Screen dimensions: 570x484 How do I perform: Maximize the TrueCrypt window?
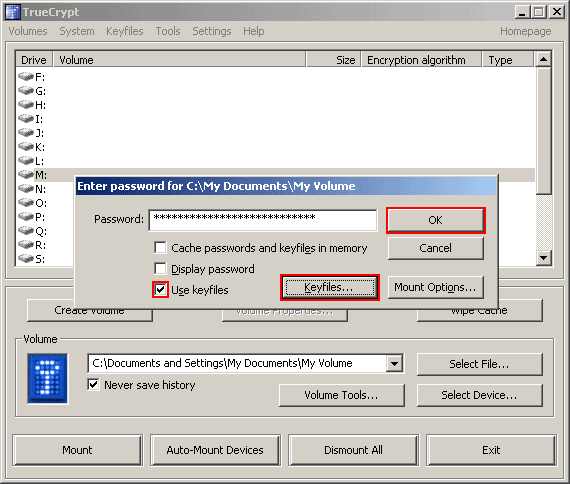[539, 12]
